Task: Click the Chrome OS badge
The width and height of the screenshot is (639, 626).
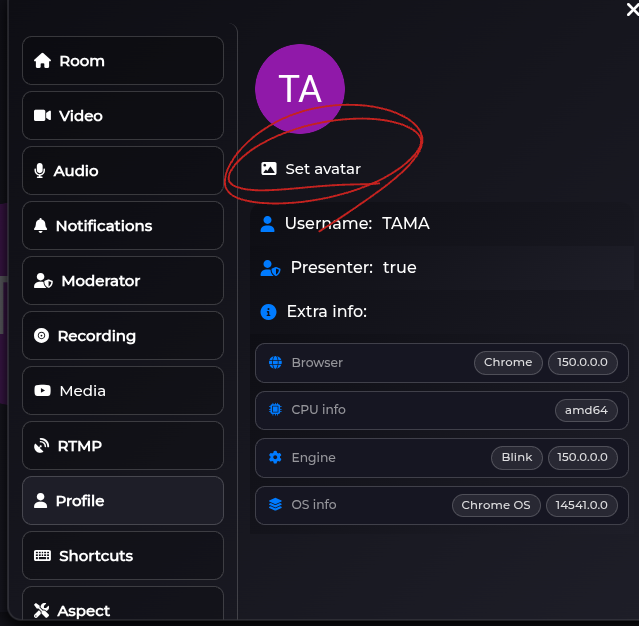Action: point(496,505)
